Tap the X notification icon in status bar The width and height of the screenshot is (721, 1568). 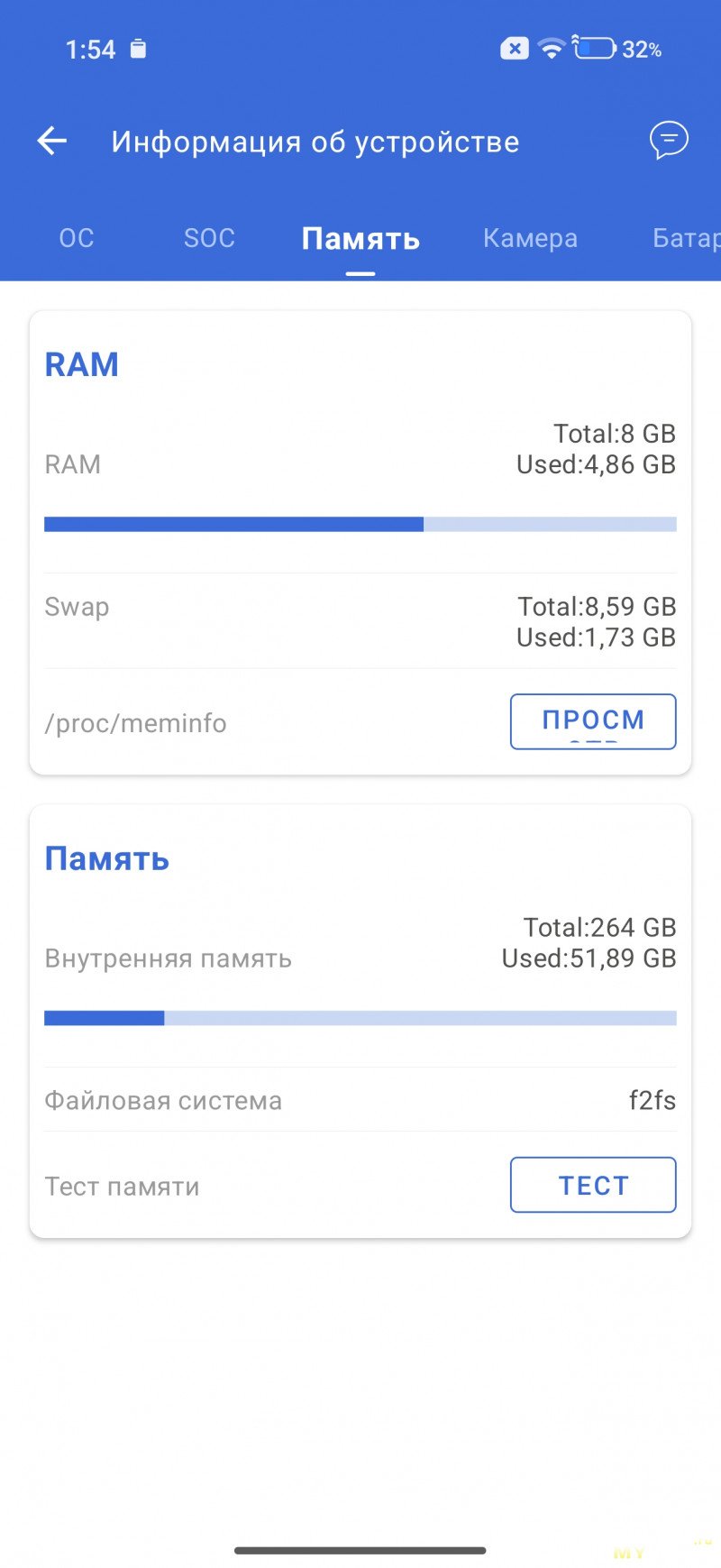tap(515, 49)
